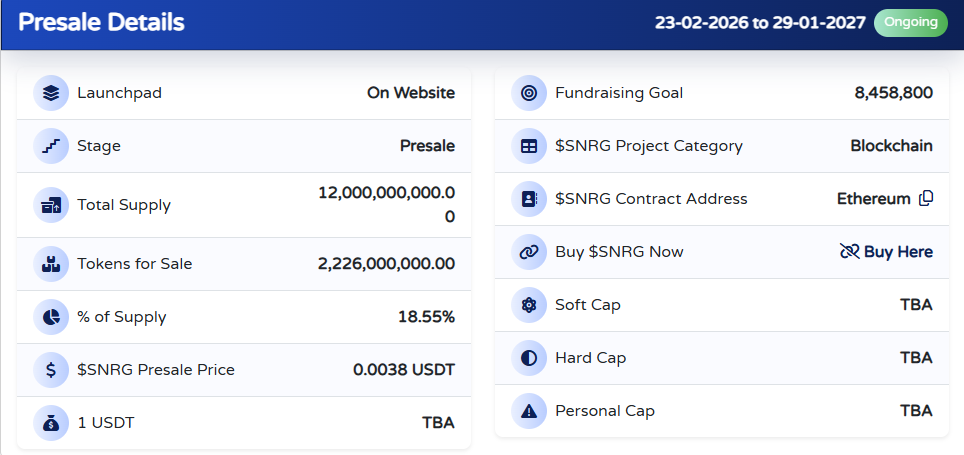Click the Total Supply icon
This screenshot has height=455, width=964.
tap(51, 205)
